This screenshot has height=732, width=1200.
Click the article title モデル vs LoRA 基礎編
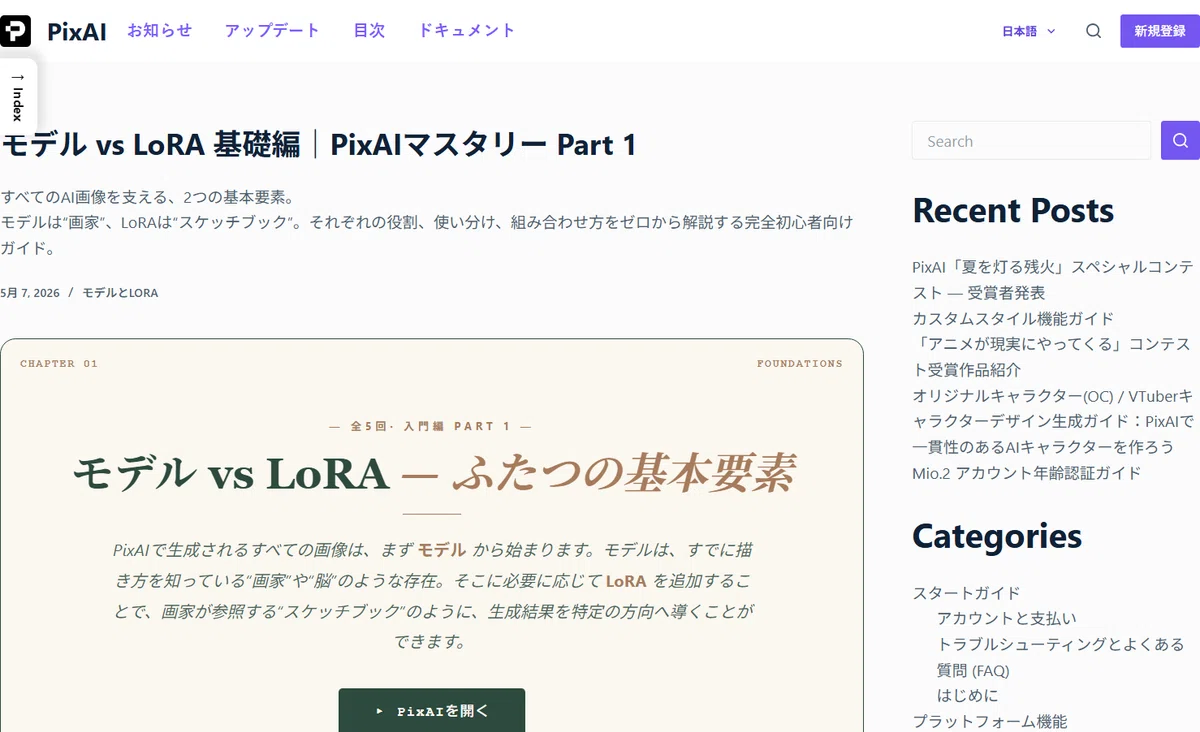click(x=319, y=145)
